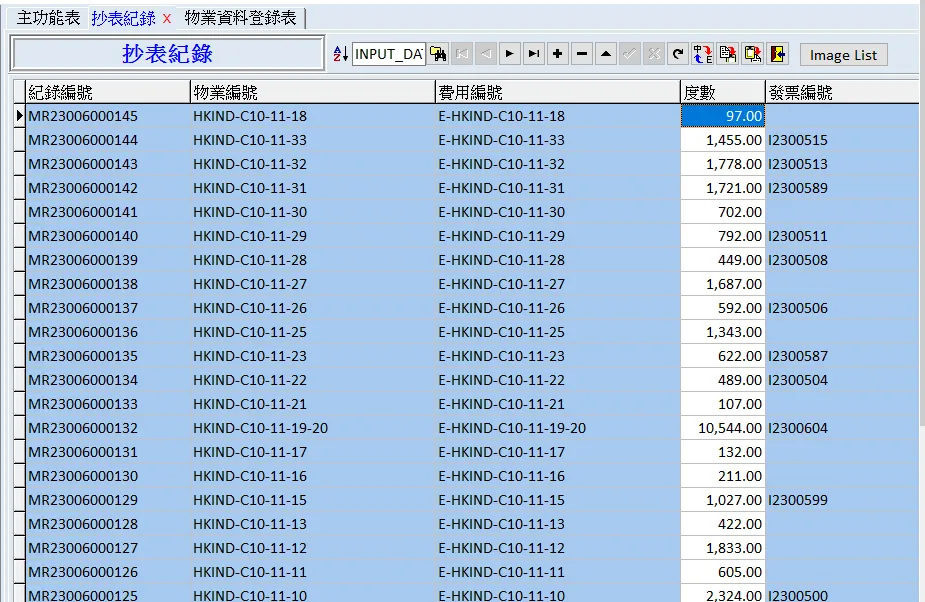Click the INPUT_DA sort field box
The height and width of the screenshot is (602, 925).
tap(389, 54)
